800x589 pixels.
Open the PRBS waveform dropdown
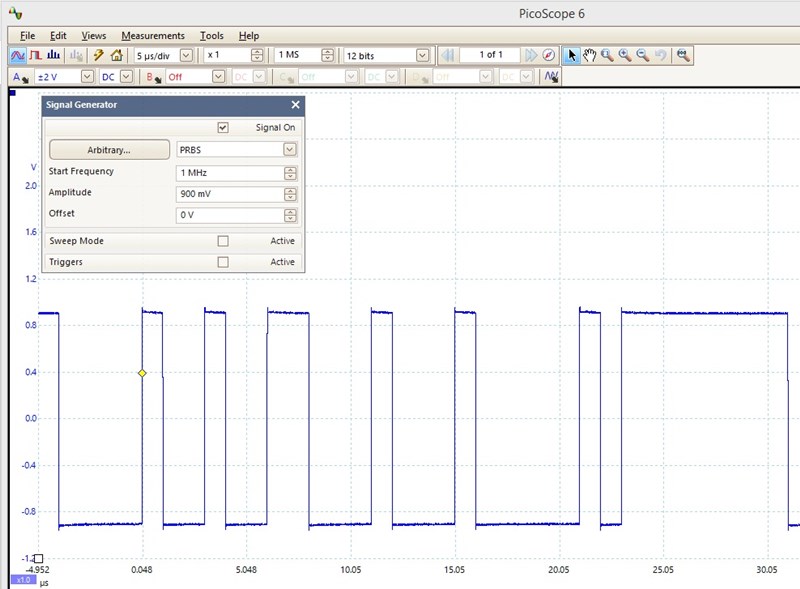(x=290, y=149)
